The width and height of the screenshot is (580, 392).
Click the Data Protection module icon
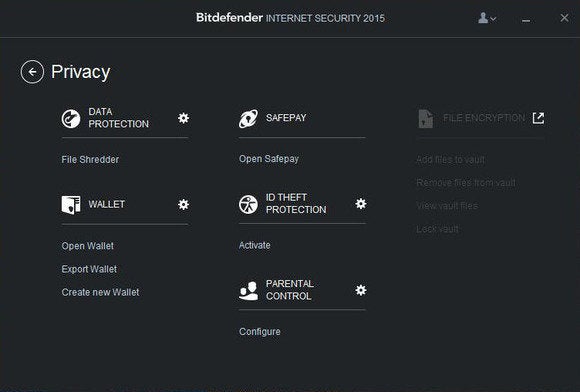[71, 119]
